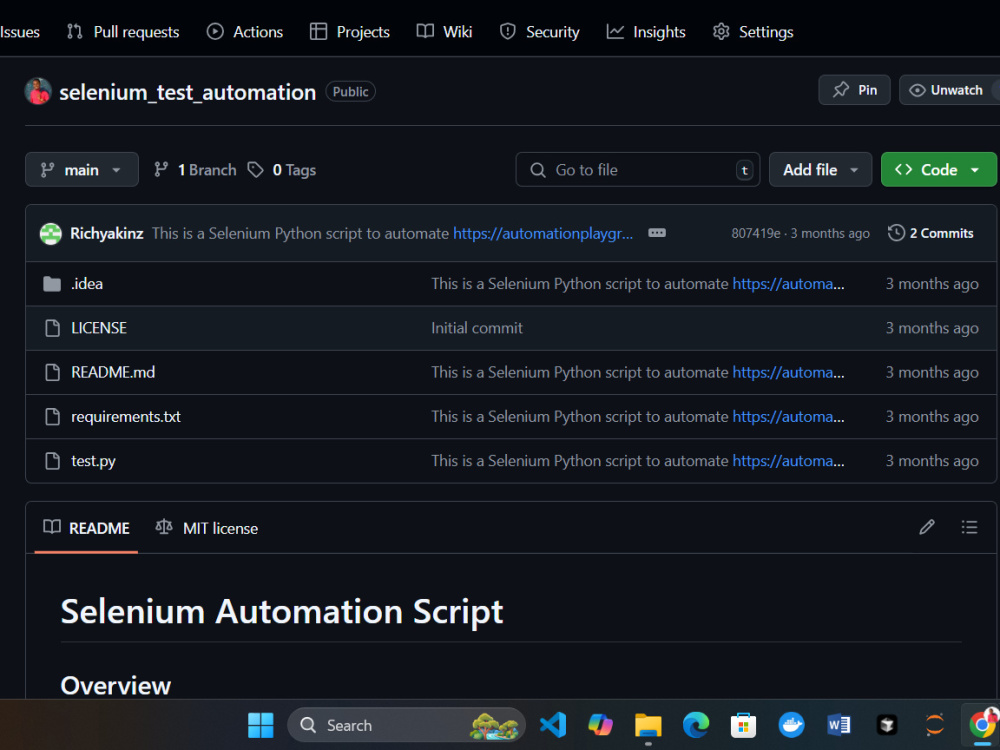Open the main branch selector dropdown
This screenshot has width=1000, height=750.
[x=82, y=170]
